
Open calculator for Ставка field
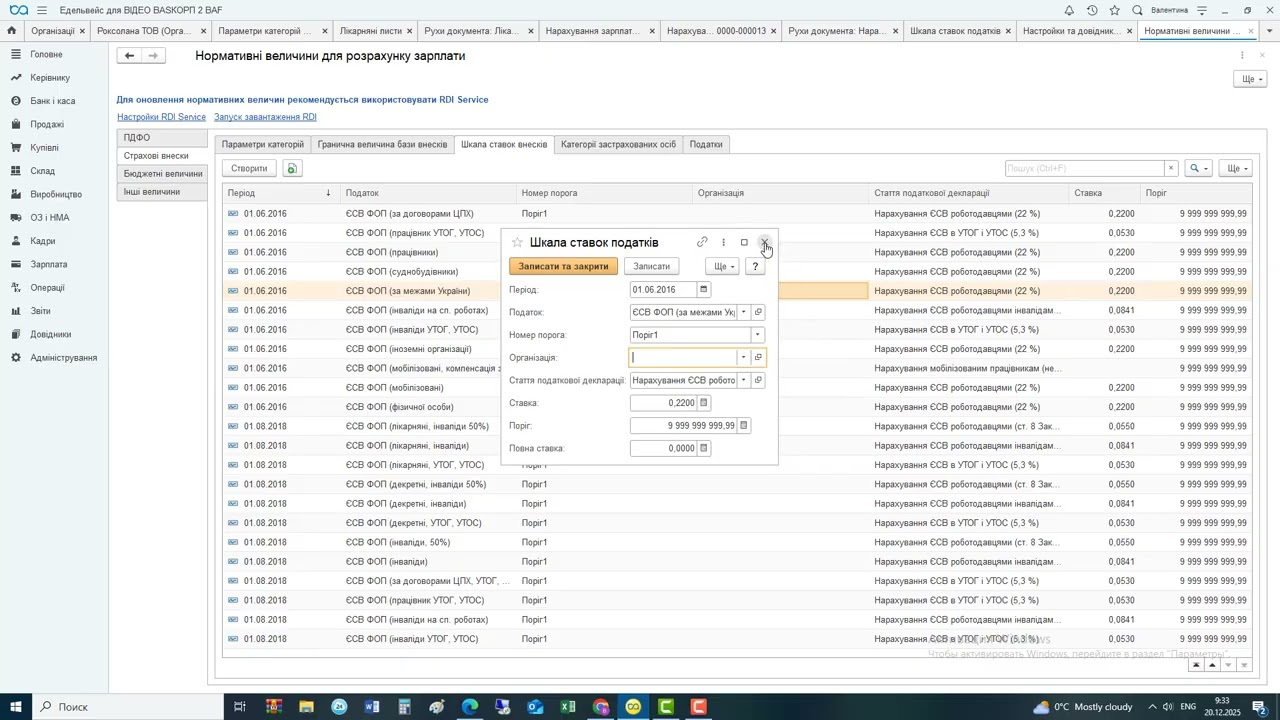coord(704,403)
